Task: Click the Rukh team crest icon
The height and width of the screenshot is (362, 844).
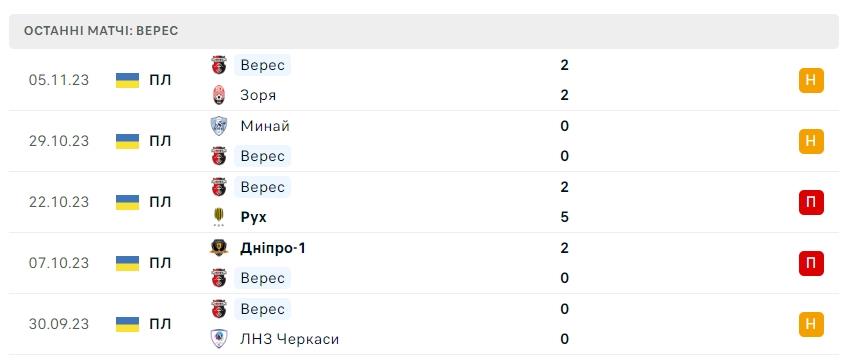Action: click(219, 217)
